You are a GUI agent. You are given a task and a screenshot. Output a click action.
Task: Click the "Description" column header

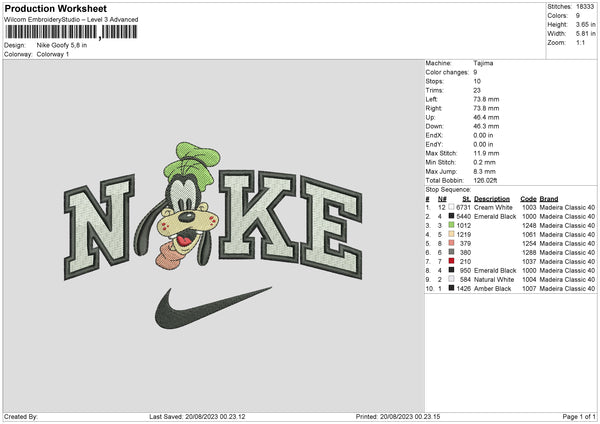pos(492,199)
